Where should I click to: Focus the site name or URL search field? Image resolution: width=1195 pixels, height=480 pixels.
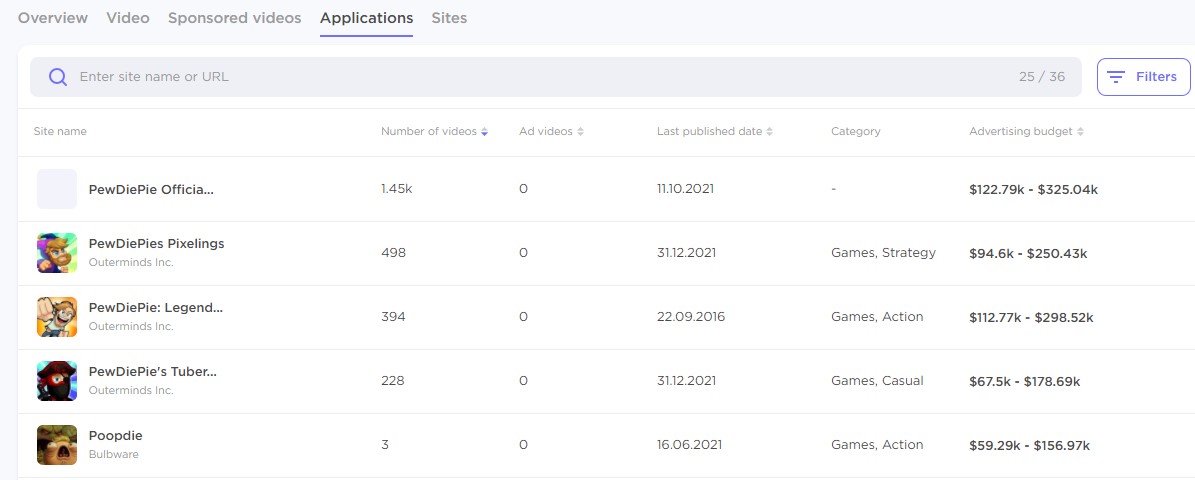540,77
